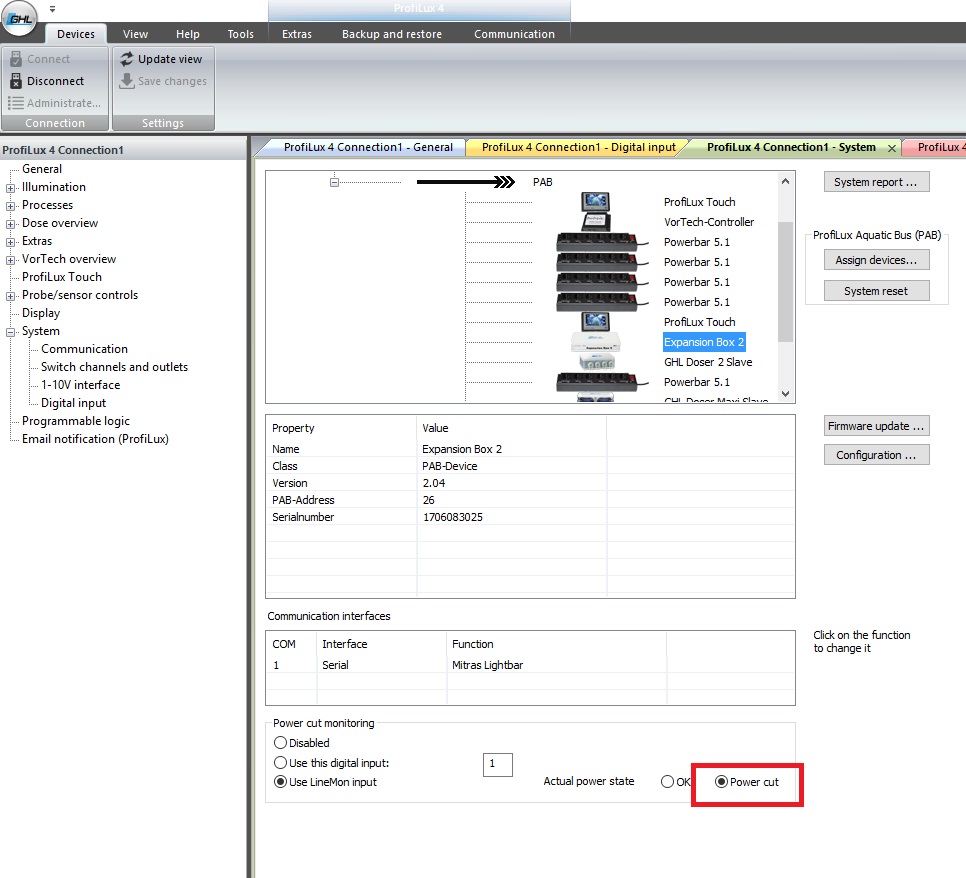966x878 pixels.
Task: Open the Tools ribbon tab
Action: click(x=240, y=34)
